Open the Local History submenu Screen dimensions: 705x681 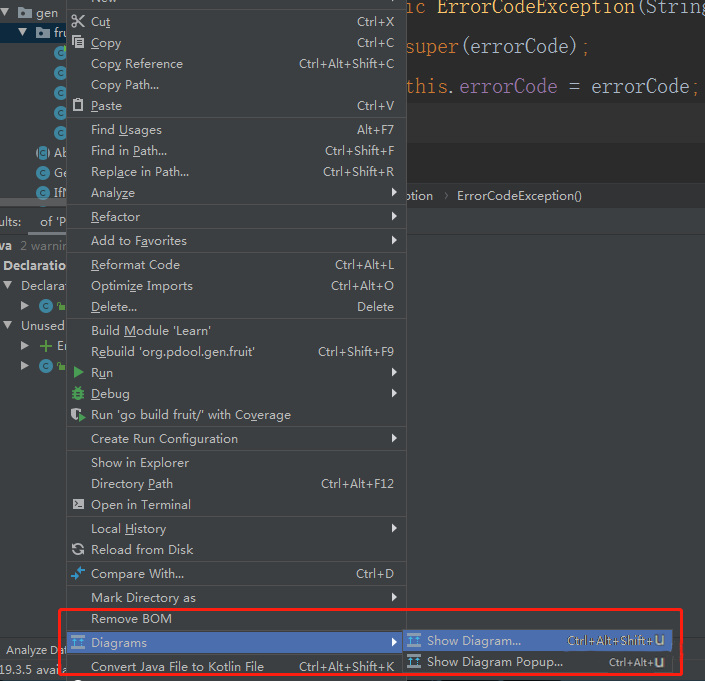[x=128, y=529]
